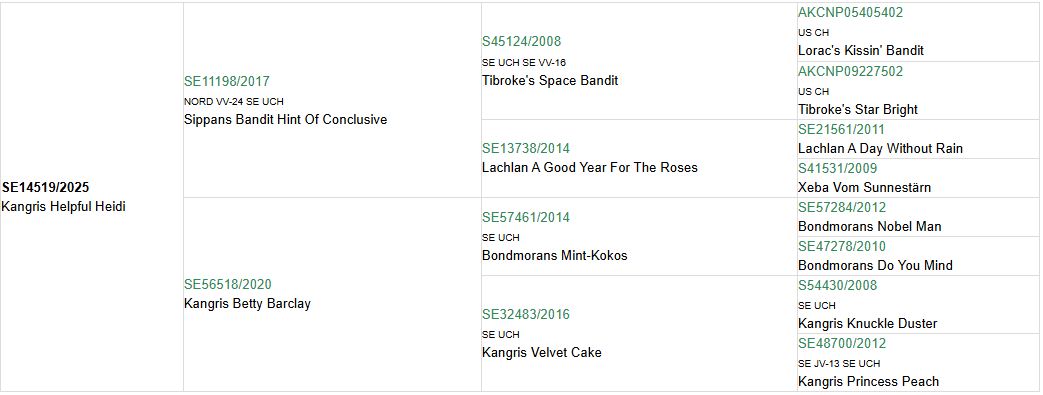Viewport: 1043px width, 395px height.
Task: Open registration link SE32483/2016
Action: [x=526, y=315]
